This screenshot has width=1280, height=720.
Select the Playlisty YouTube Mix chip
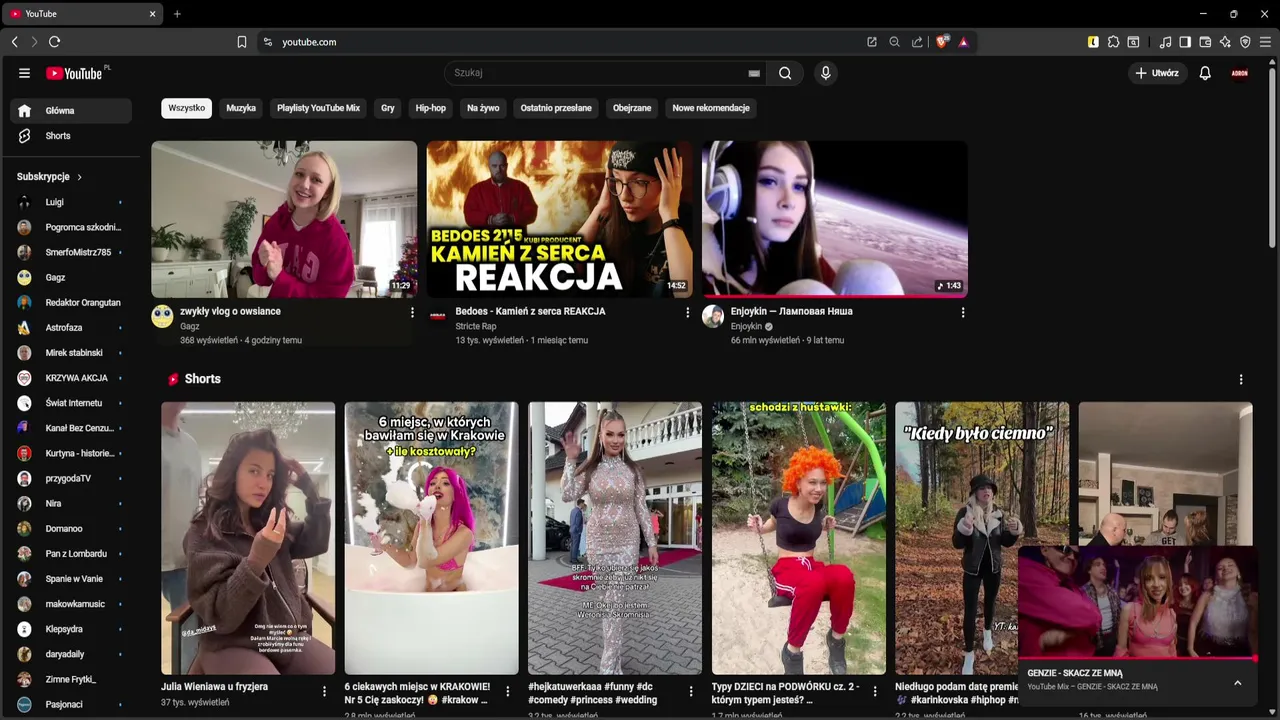coord(318,108)
